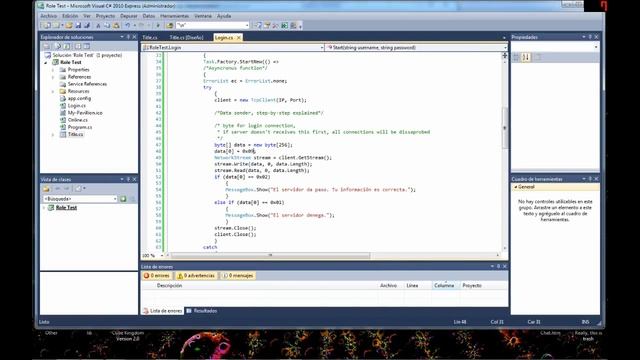Screen dimensions: 640x360
Task: Click the Cut toolbar icon
Action: point(98,25)
